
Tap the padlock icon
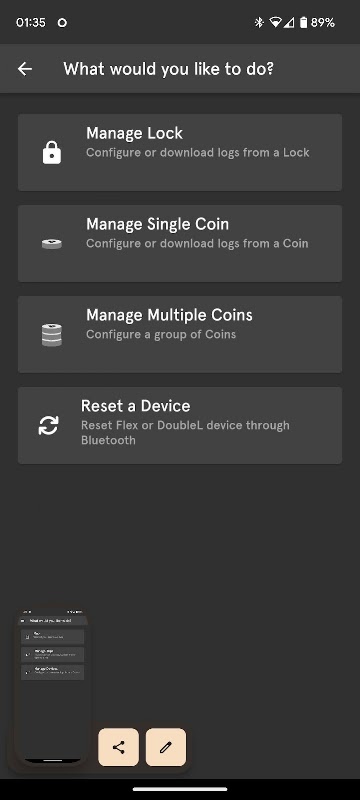coord(52,153)
